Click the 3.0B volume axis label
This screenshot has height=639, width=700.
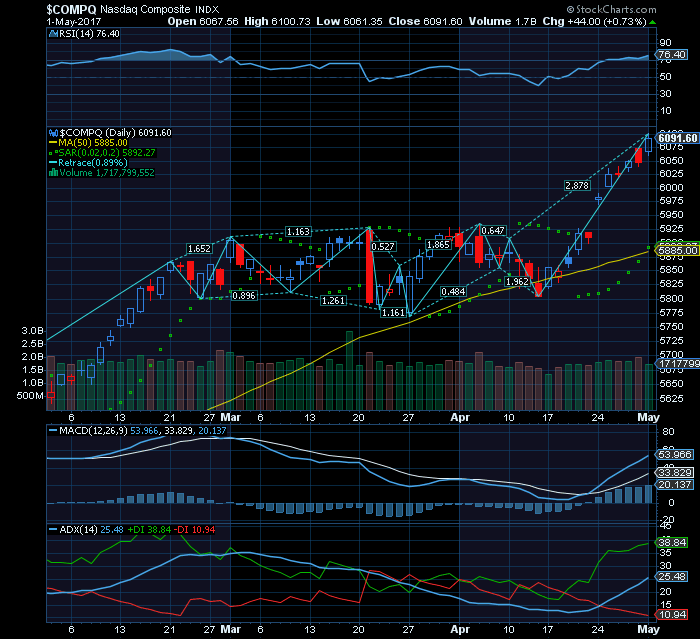click(x=33, y=331)
